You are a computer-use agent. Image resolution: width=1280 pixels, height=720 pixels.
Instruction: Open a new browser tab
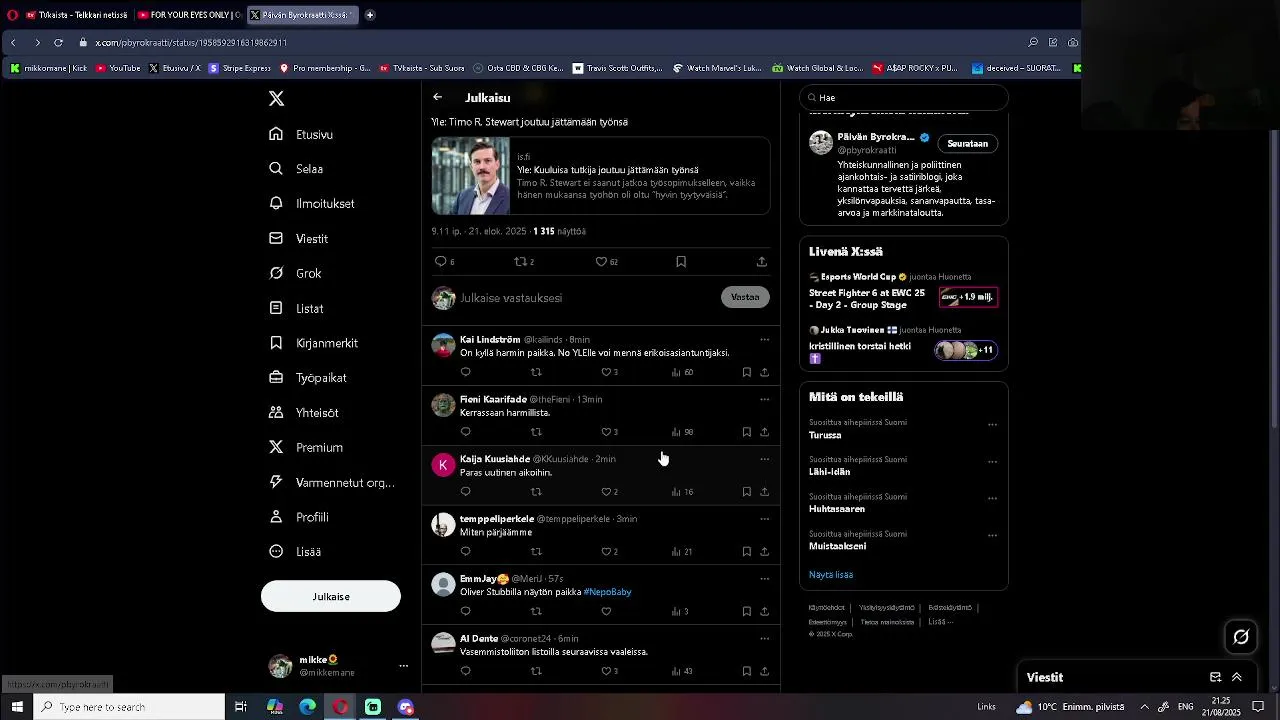(x=370, y=15)
